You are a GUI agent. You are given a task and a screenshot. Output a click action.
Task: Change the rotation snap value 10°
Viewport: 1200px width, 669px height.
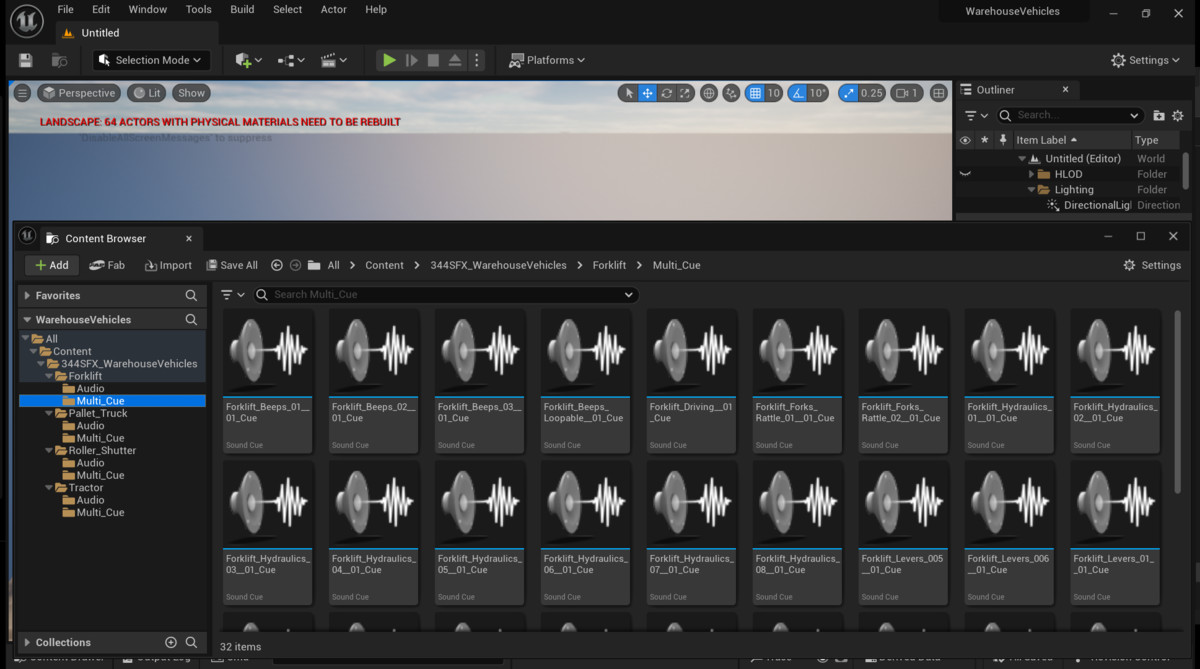[x=818, y=93]
